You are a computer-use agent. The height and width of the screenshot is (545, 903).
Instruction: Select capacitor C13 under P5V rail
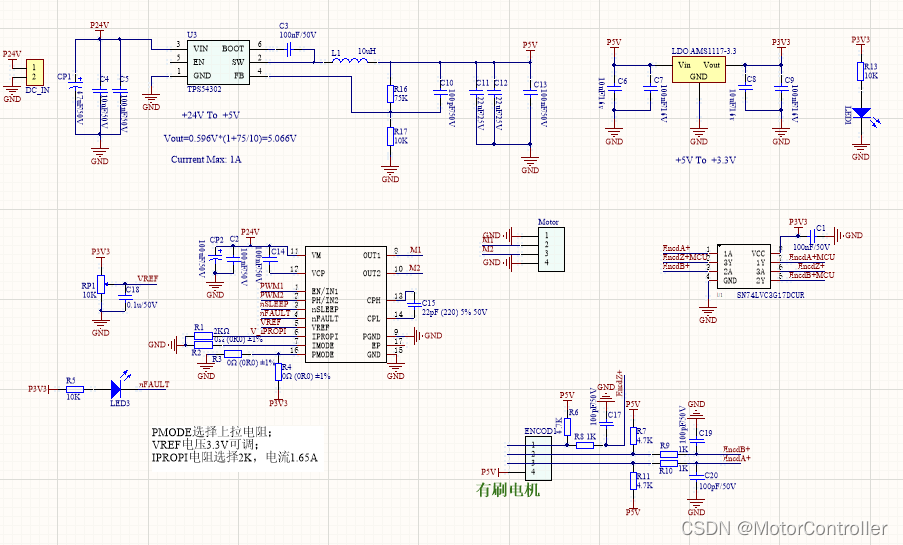(530, 92)
